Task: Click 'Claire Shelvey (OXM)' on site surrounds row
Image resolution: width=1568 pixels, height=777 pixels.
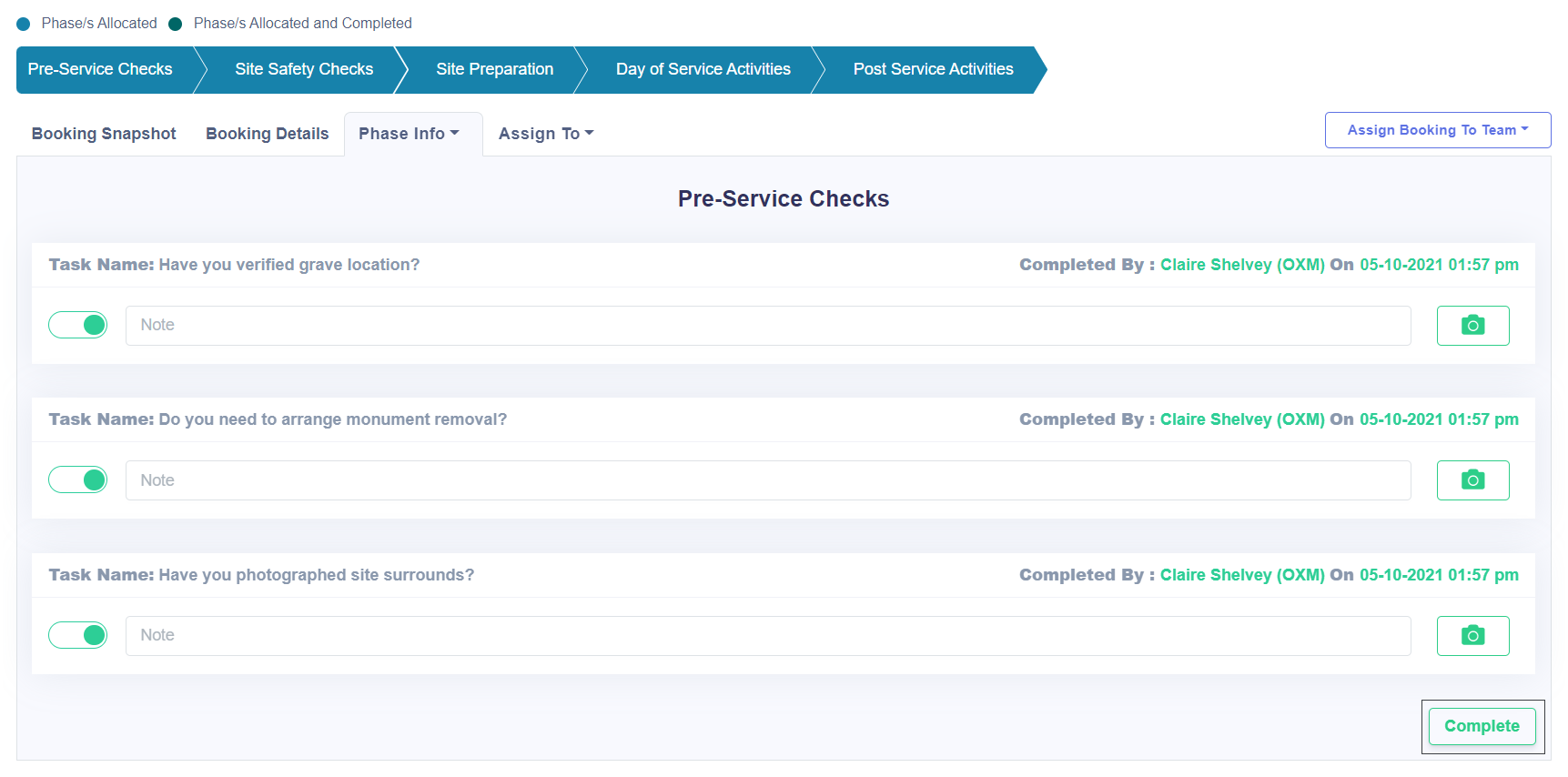Action: point(1242,575)
